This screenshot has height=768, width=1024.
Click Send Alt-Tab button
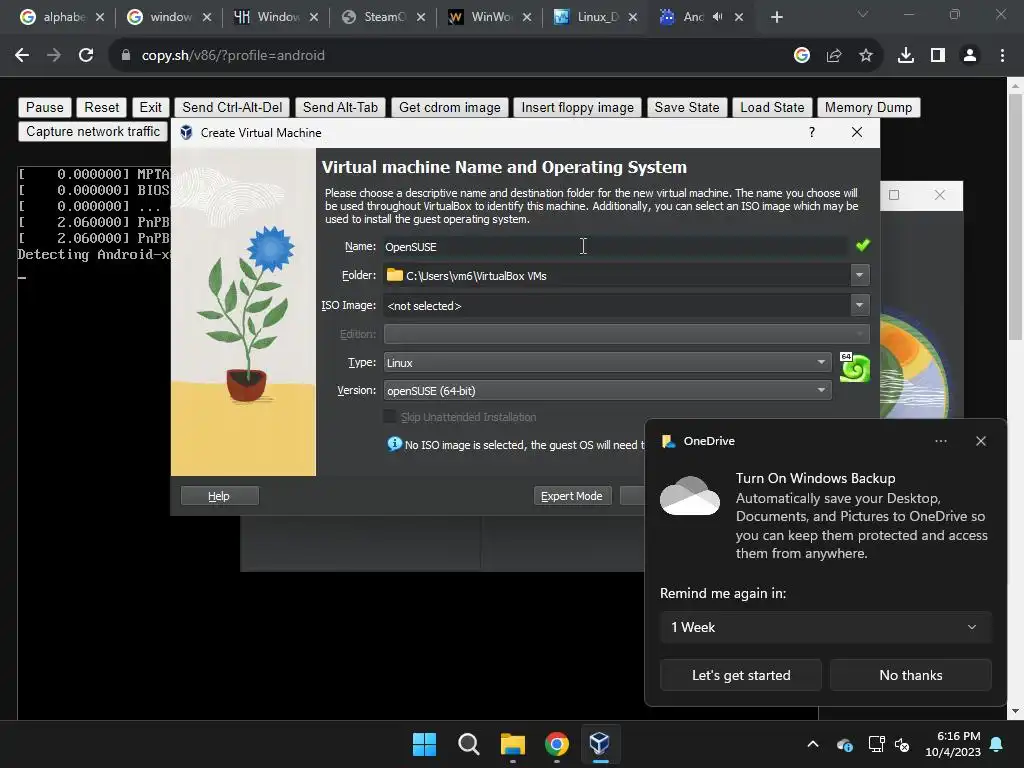click(x=340, y=107)
